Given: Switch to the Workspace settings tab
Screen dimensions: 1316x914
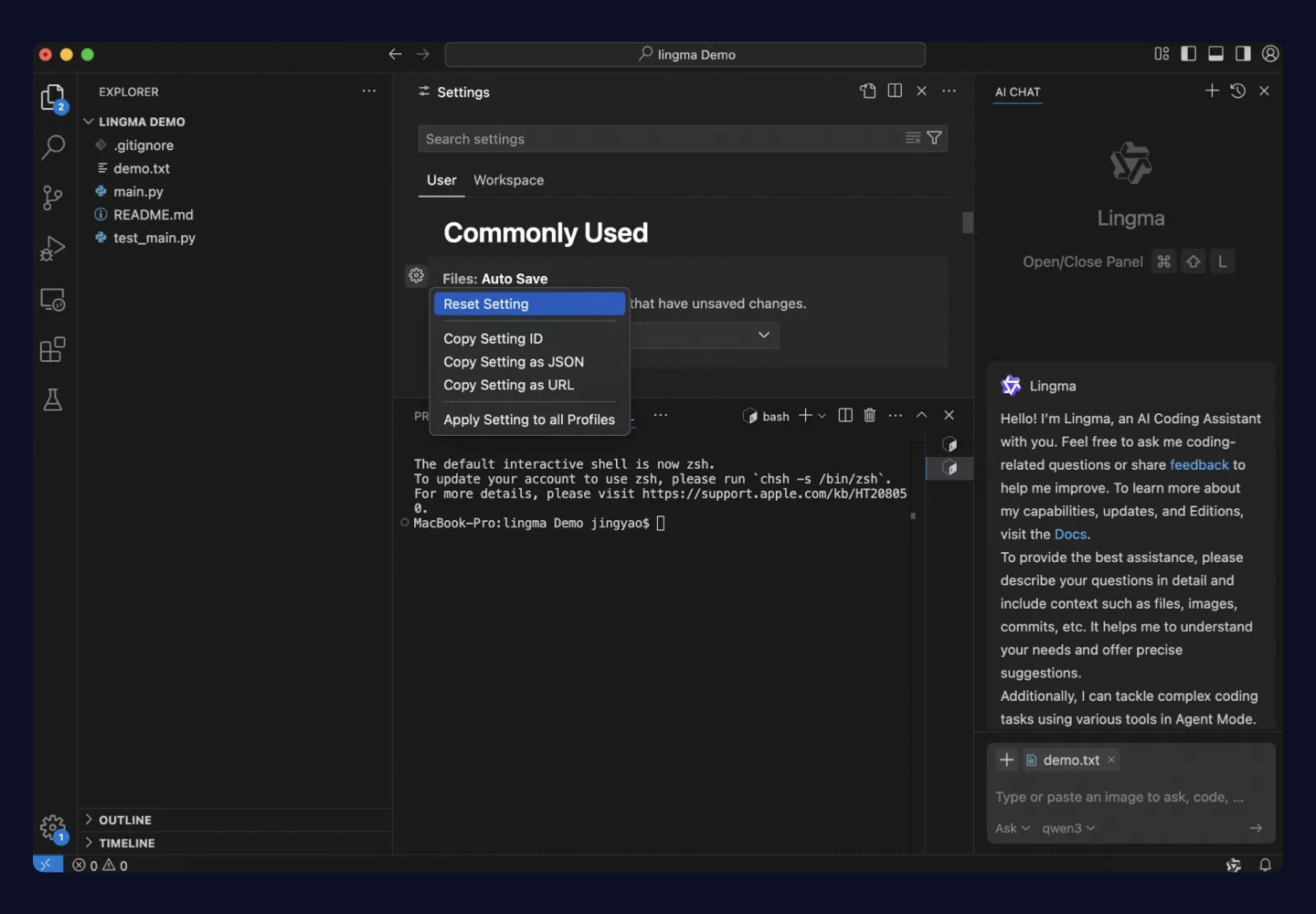Looking at the screenshot, I should pos(508,180).
